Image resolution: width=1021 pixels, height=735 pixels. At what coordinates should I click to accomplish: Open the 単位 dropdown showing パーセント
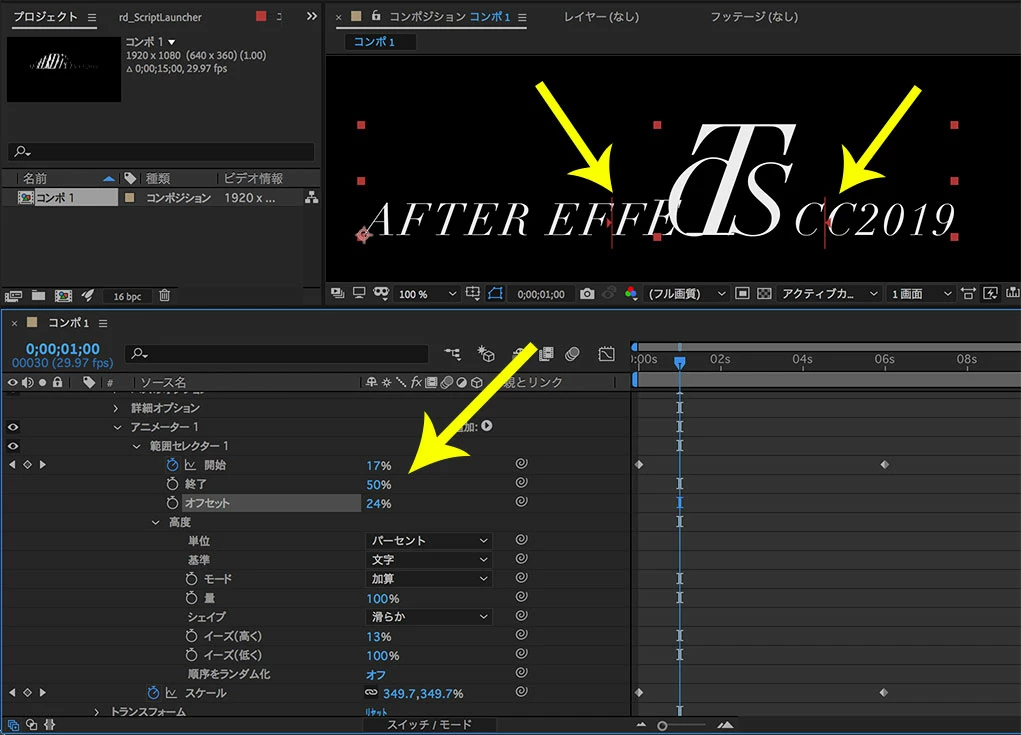point(429,540)
